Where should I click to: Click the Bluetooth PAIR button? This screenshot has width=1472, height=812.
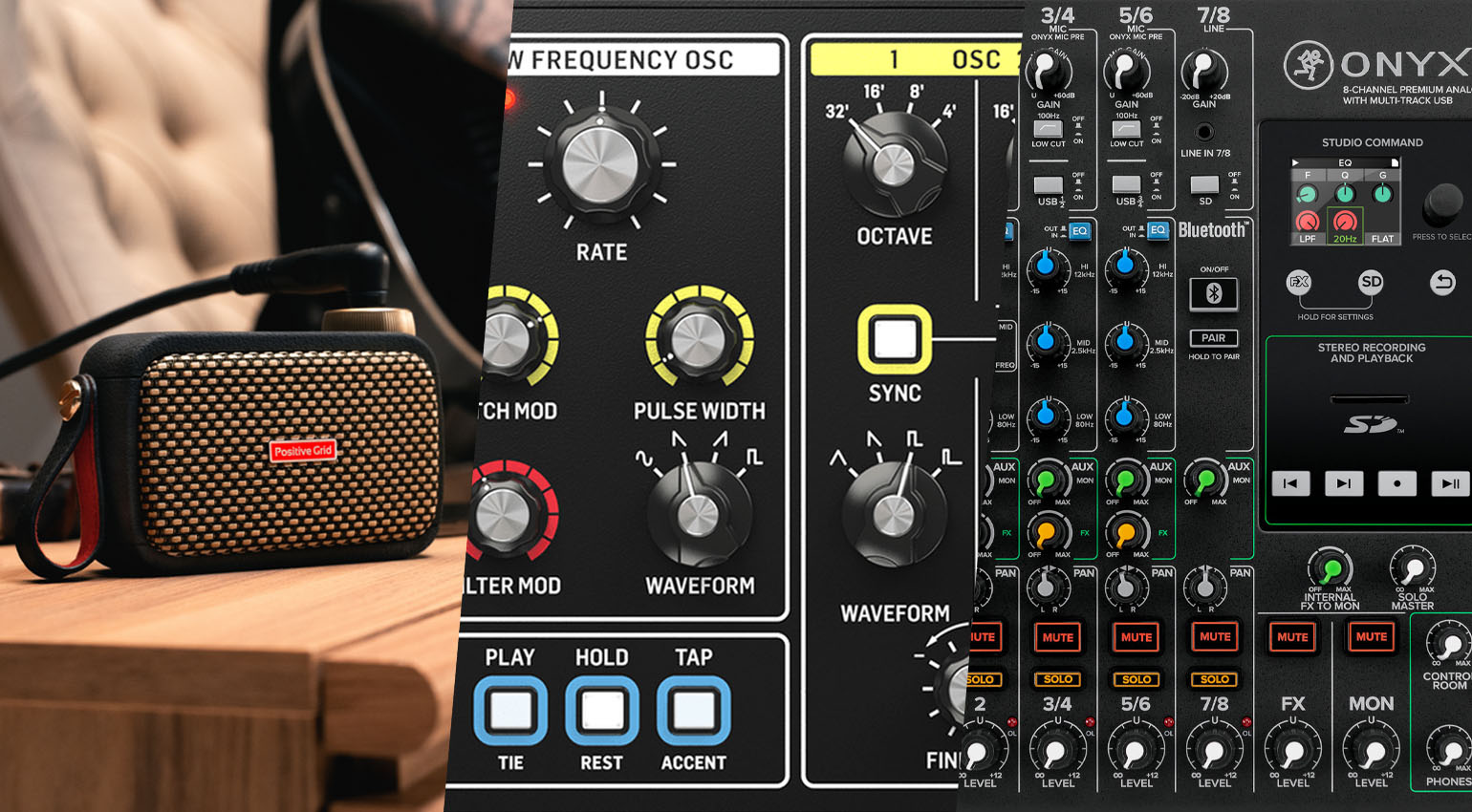1214,338
